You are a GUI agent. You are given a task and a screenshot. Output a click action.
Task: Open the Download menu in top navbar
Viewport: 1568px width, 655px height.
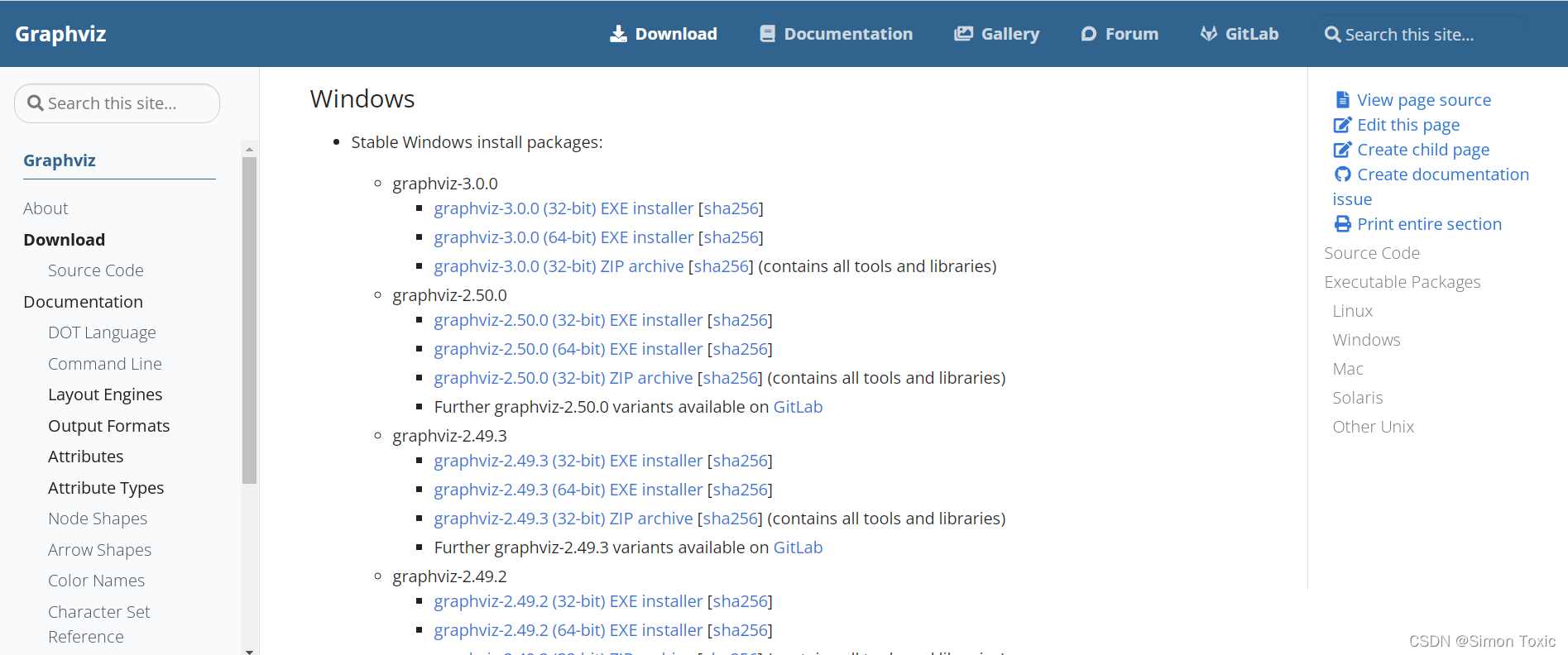coord(664,34)
